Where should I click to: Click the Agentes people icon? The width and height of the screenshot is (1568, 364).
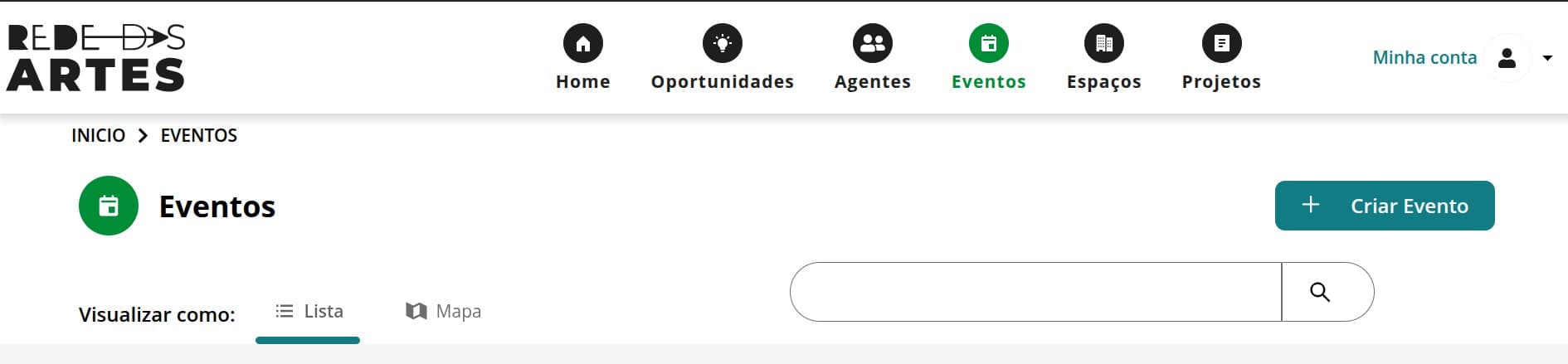click(x=873, y=43)
